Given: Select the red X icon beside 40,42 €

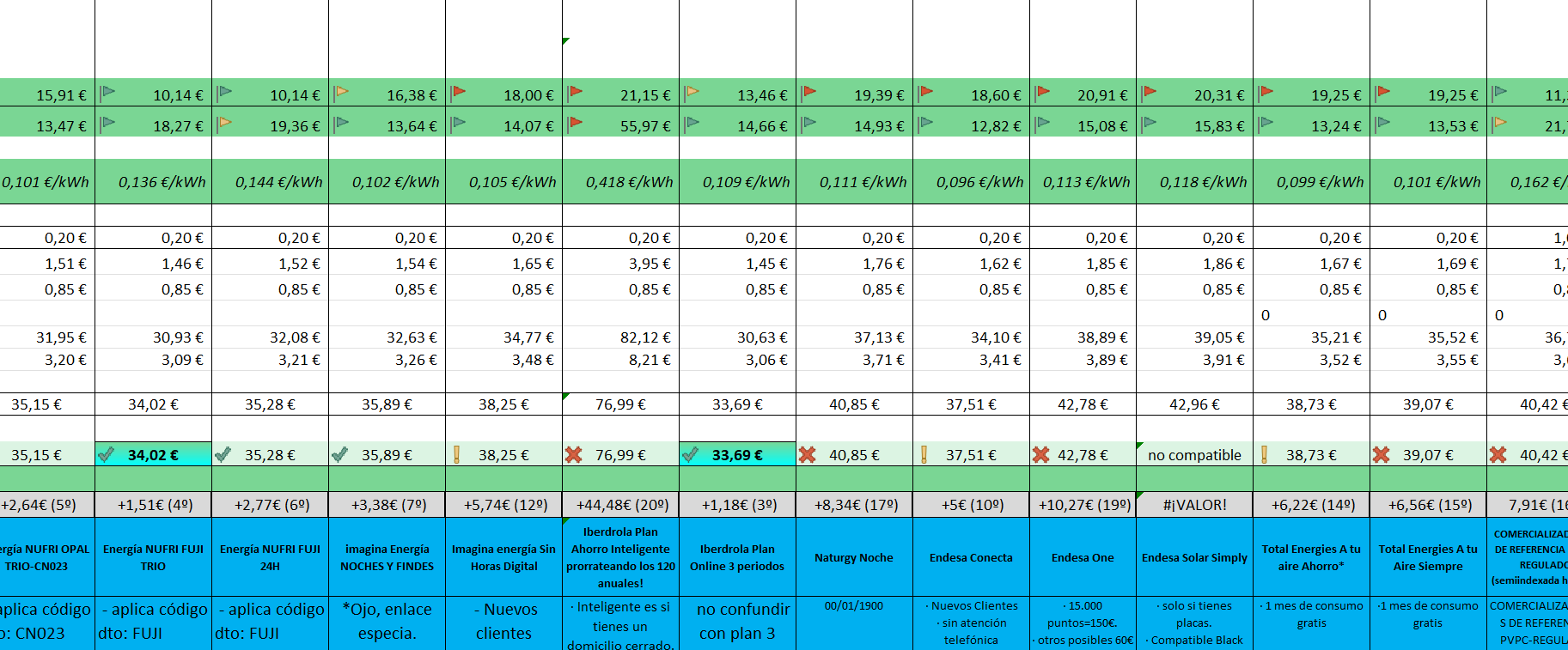Looking at the screenshot, I should (1498, 454).
